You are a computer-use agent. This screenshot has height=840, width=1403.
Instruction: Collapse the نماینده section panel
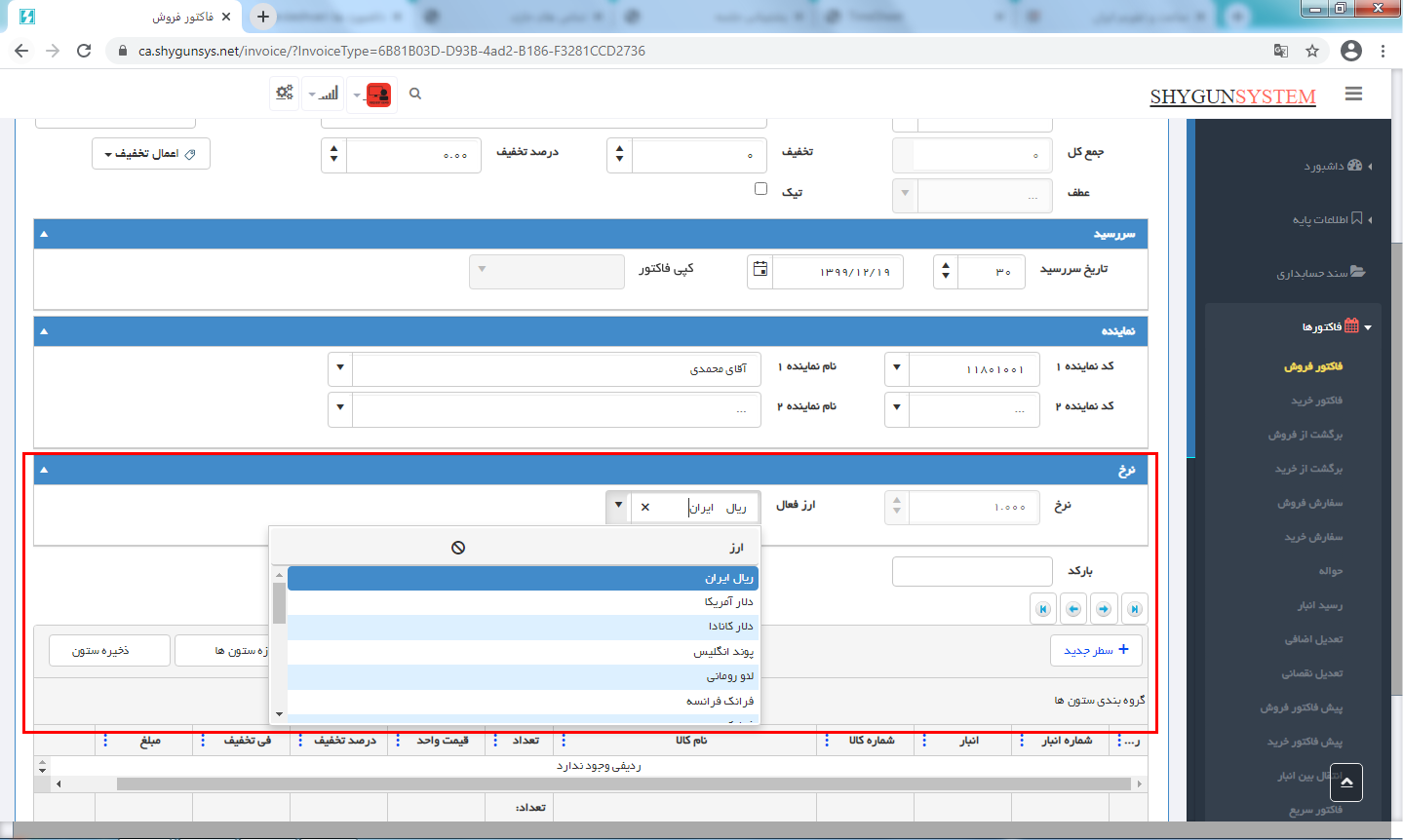tap(44, 331)
